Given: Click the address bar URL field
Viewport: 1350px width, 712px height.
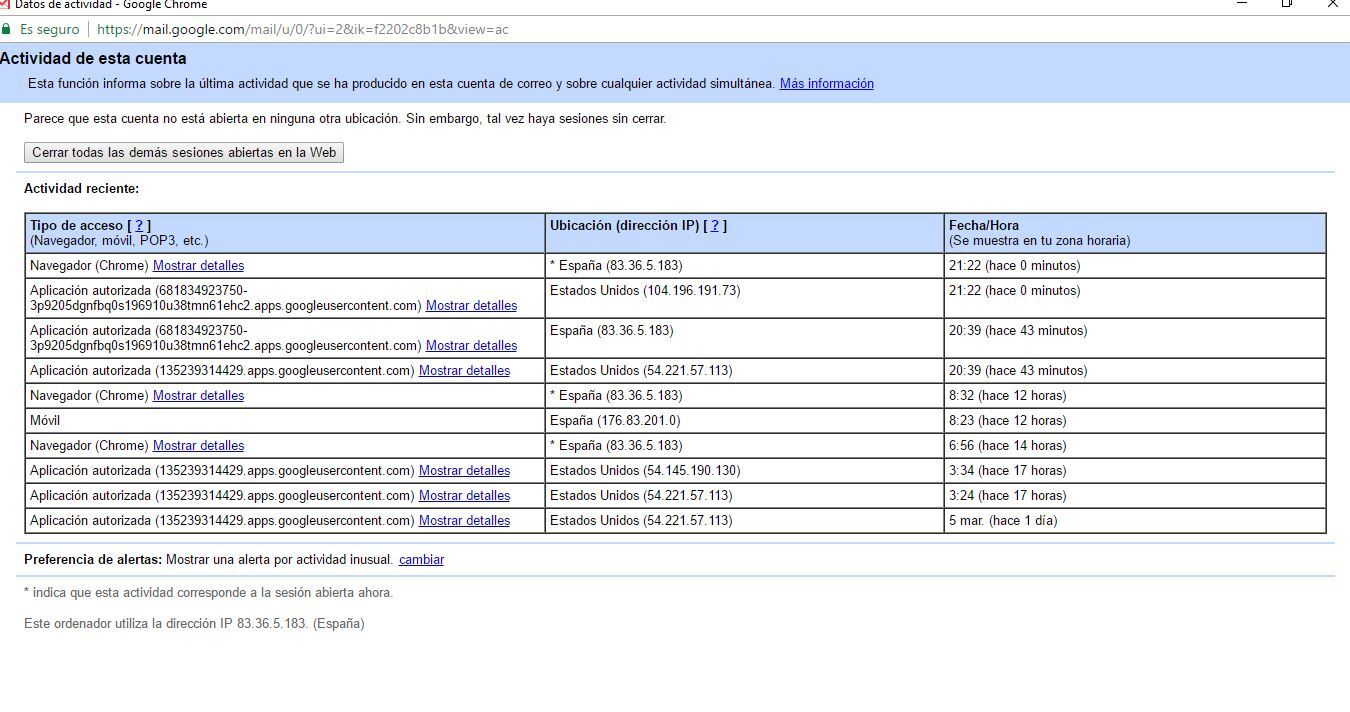Looking at the screenshot, I should click(303, 29).
